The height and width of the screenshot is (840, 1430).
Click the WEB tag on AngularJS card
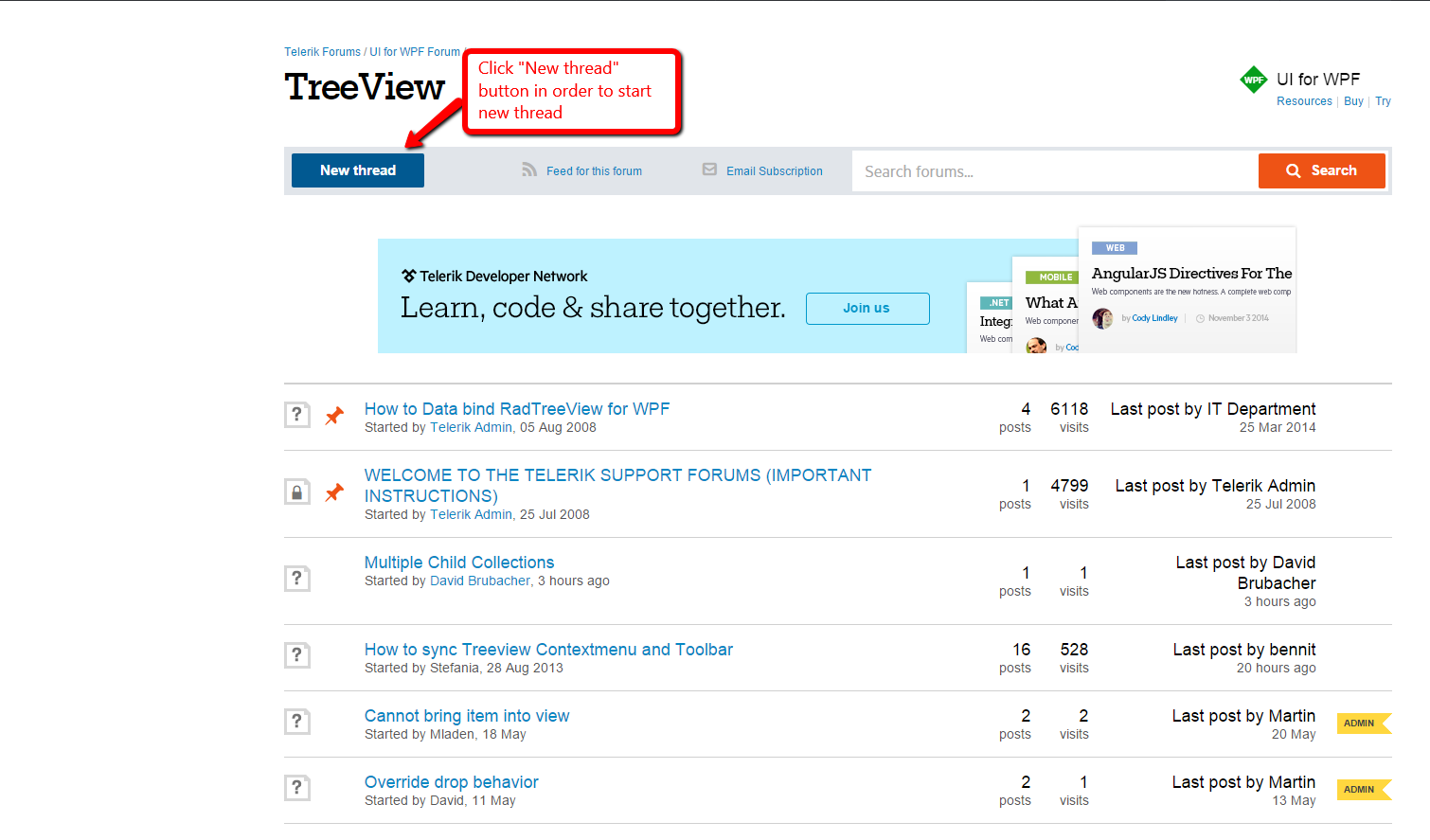(1115, 248)
